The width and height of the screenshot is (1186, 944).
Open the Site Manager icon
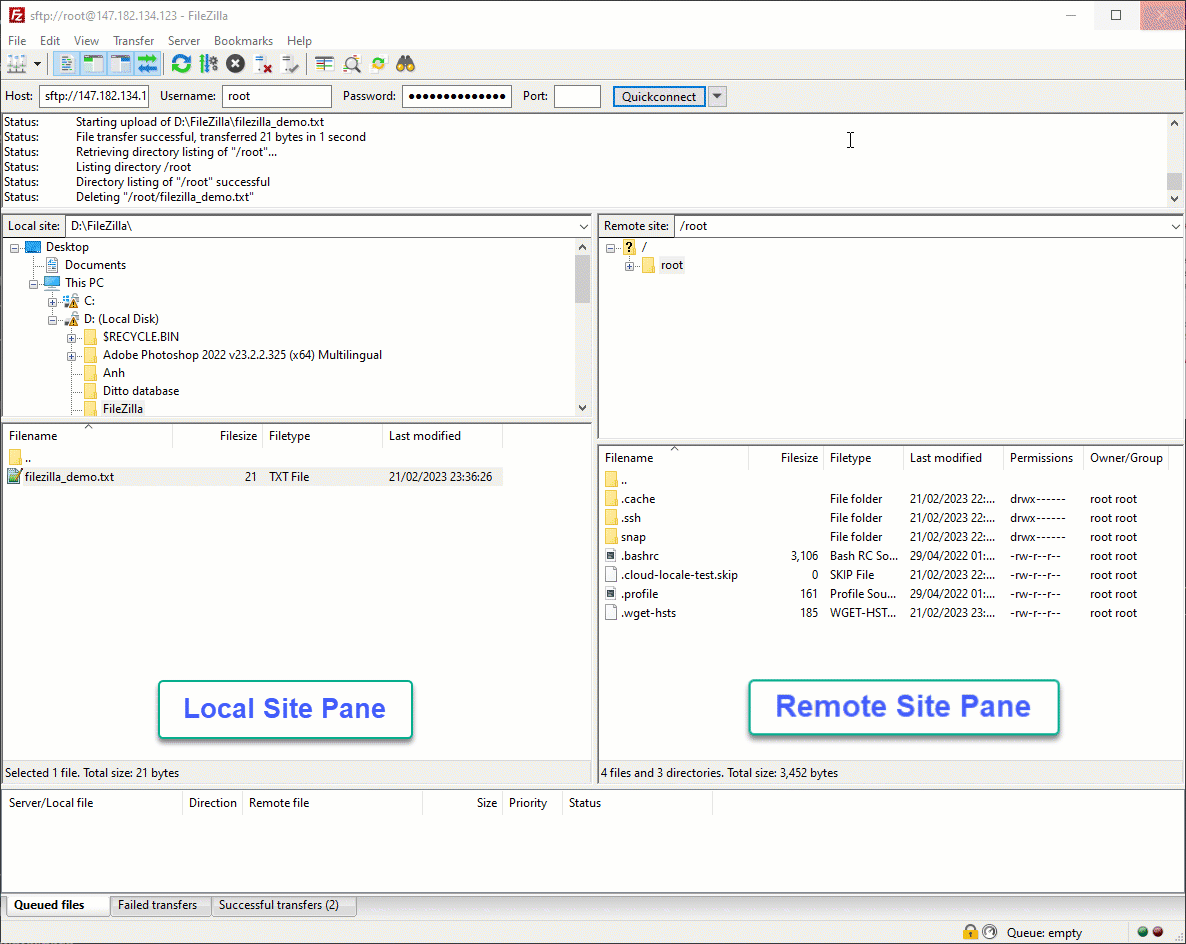[x=17, y=64]
